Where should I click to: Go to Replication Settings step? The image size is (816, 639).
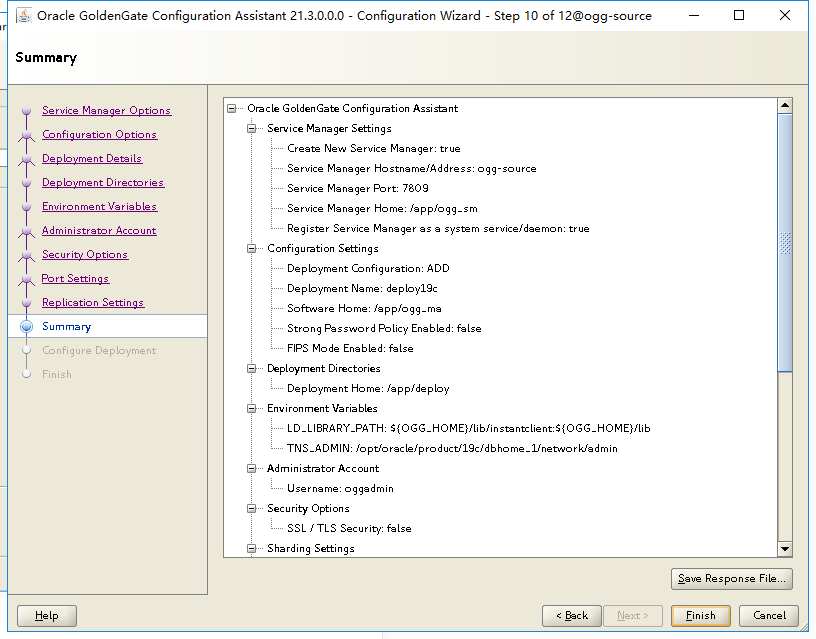tap(93, 302)
